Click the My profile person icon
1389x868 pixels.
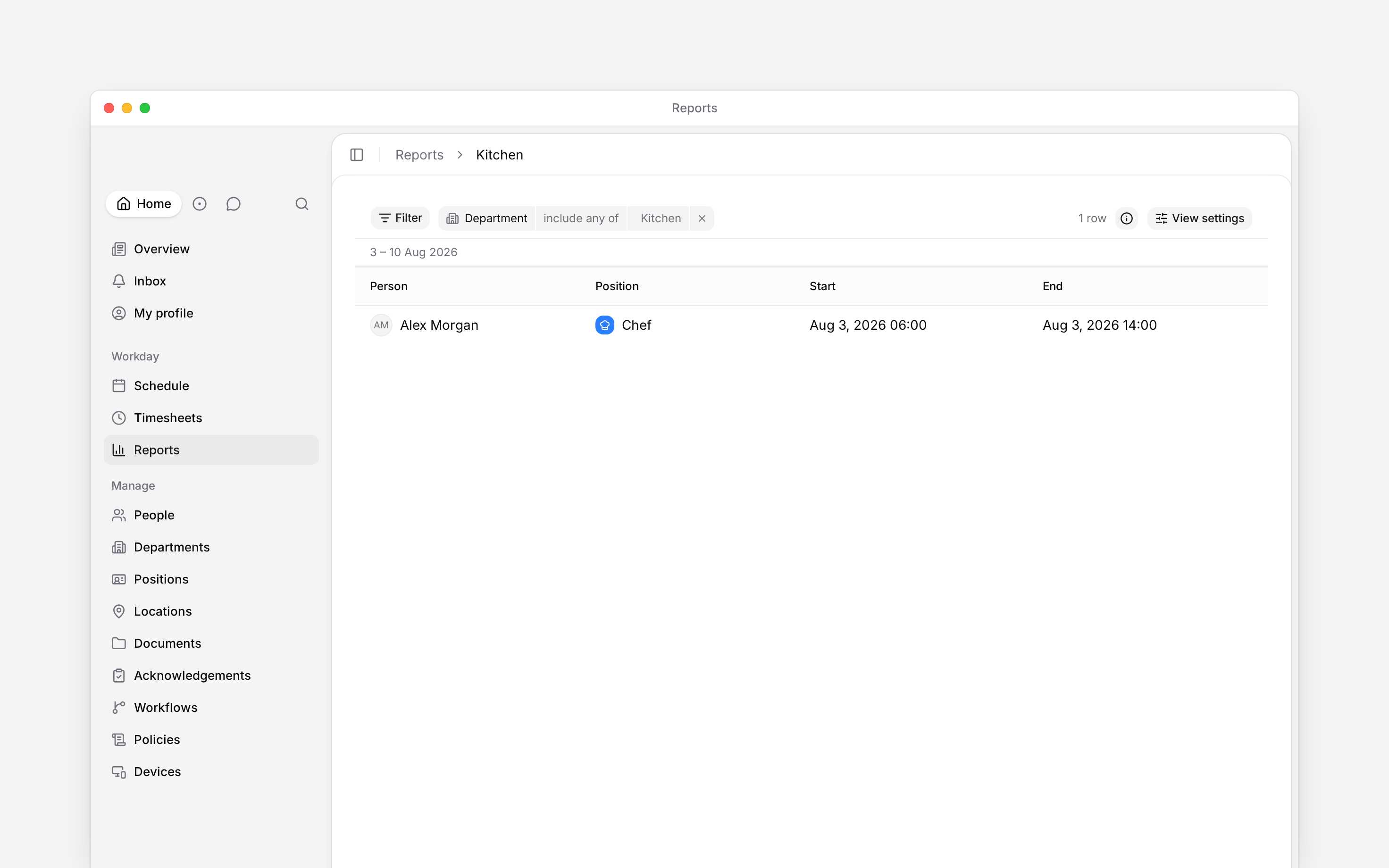point(119,313)
